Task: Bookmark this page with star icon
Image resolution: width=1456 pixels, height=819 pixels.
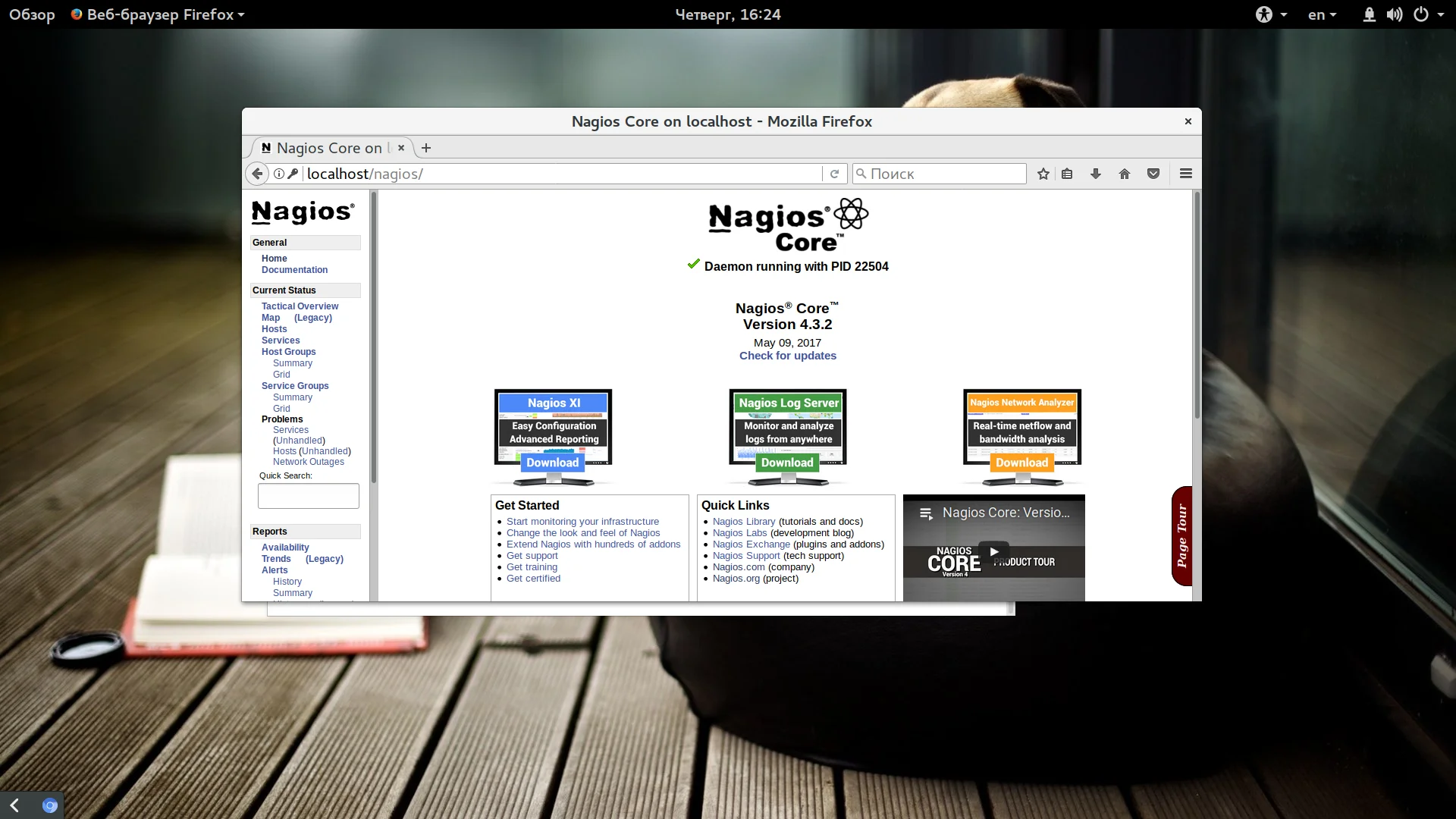Action: tap(1043, 174)
